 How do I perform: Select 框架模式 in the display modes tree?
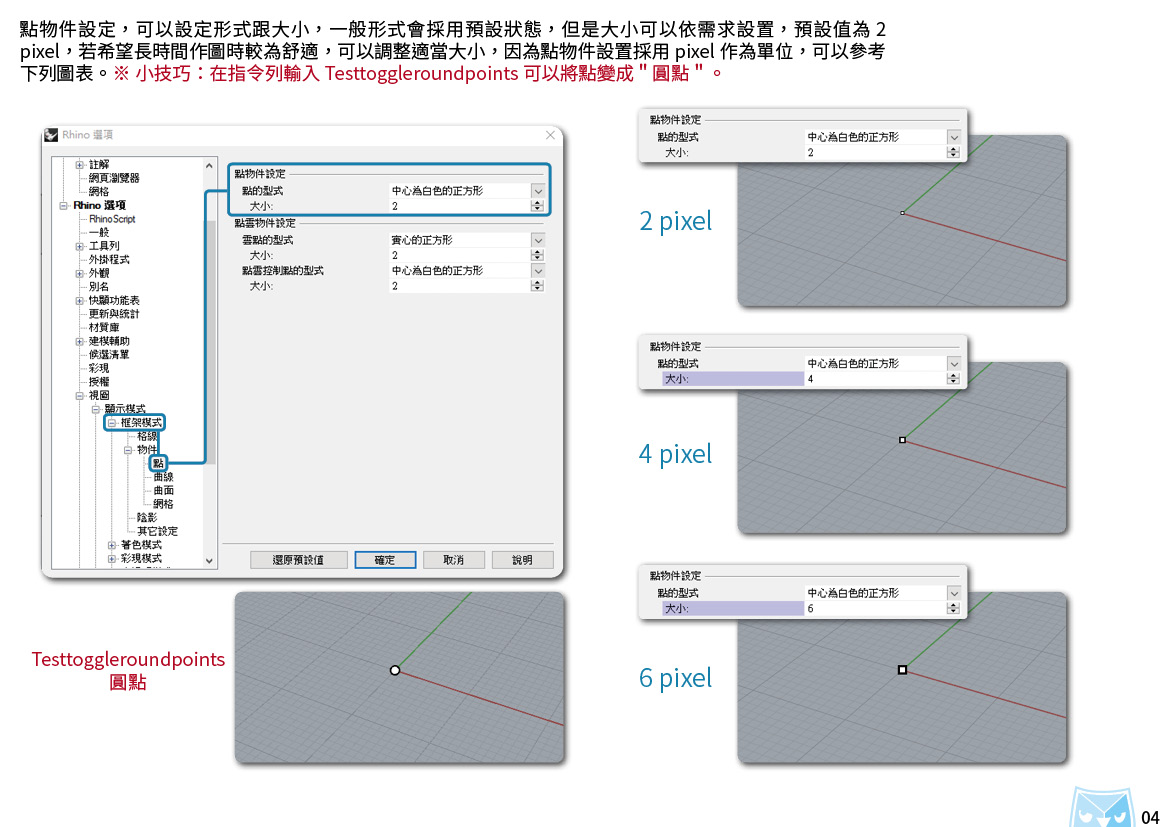coord(141,422)
